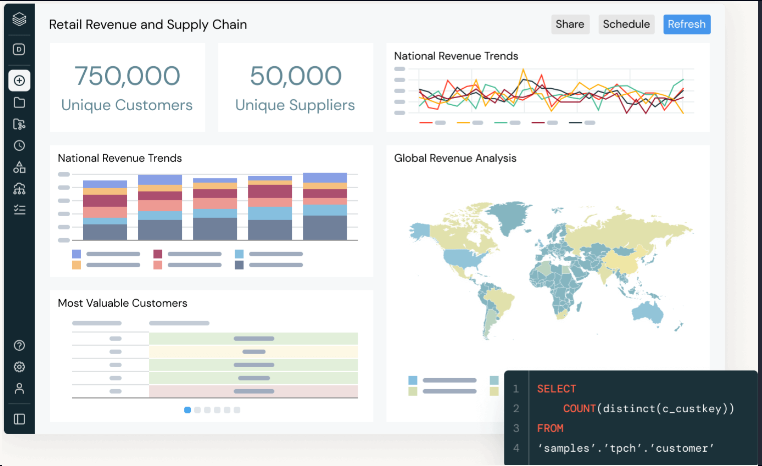Click the Databricks logo in the sidebar
The width and height of the screenshot is (762, 466).
[x=19, y=19]
